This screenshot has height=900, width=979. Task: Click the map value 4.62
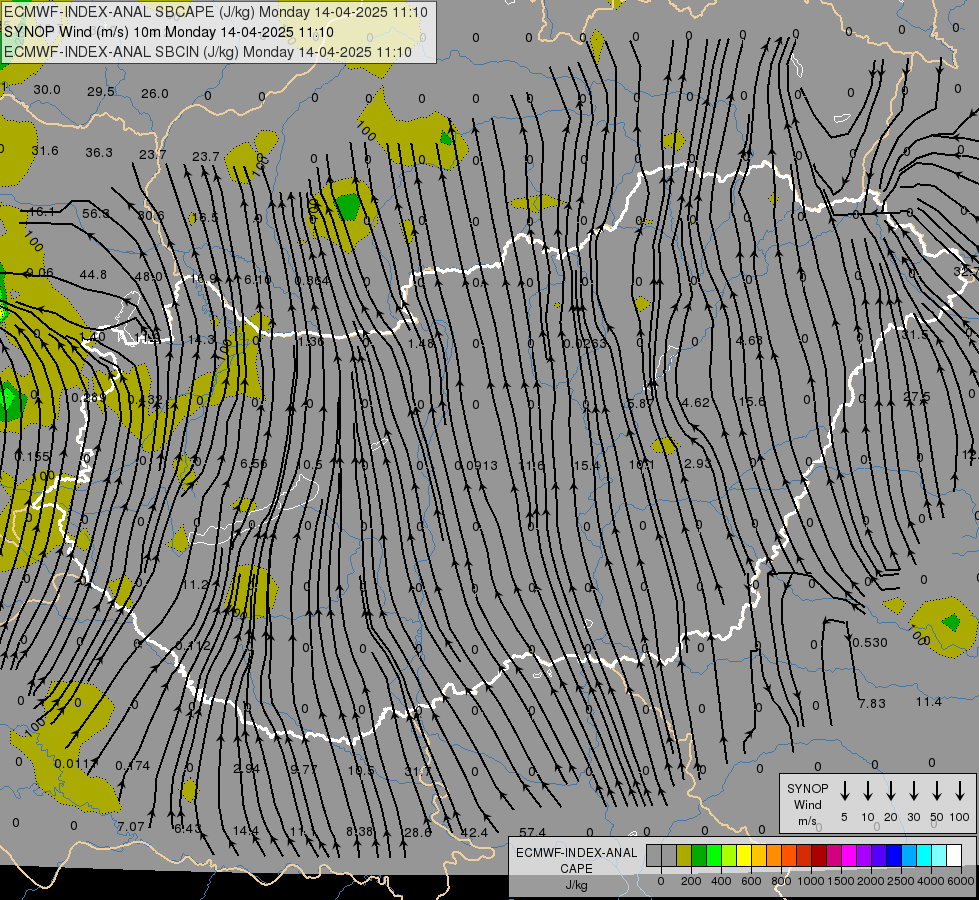(x=696, y=403)
